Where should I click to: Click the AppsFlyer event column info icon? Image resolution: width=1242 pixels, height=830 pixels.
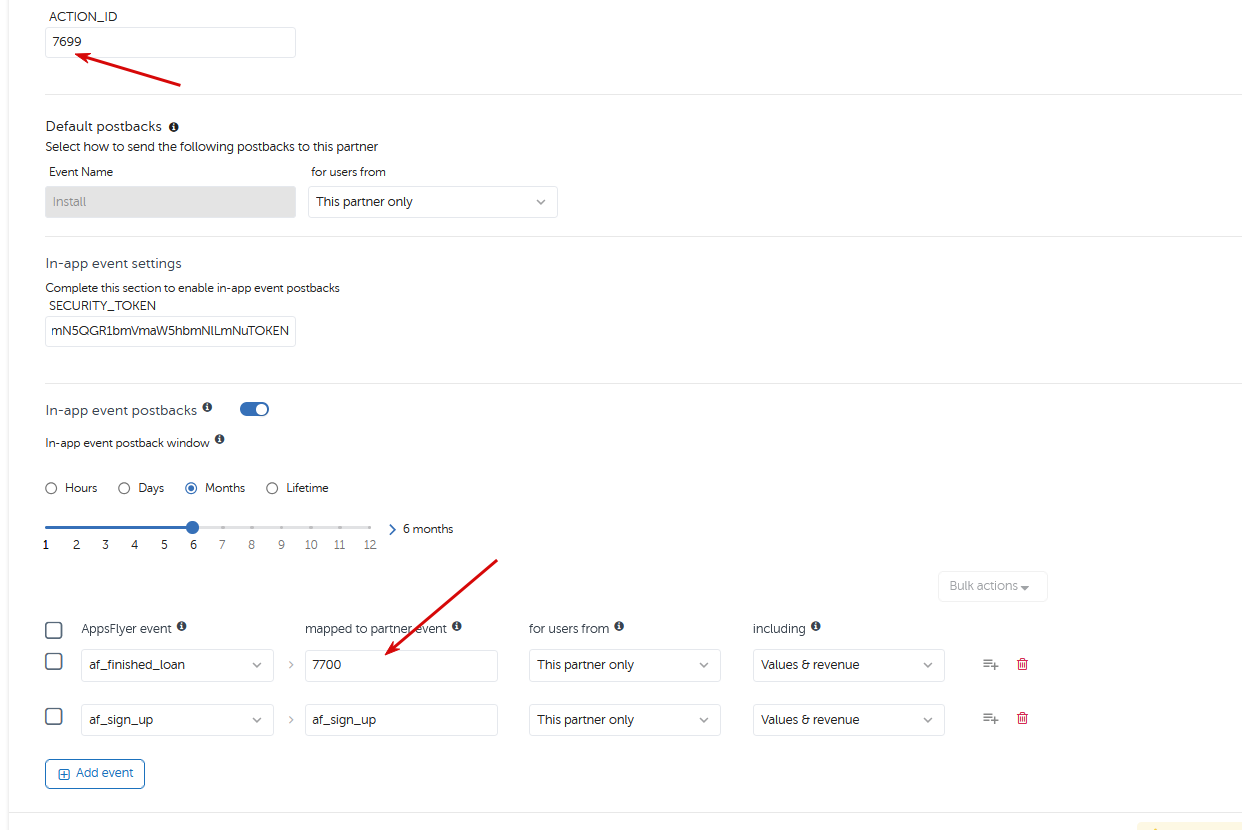tap(182, 627)
